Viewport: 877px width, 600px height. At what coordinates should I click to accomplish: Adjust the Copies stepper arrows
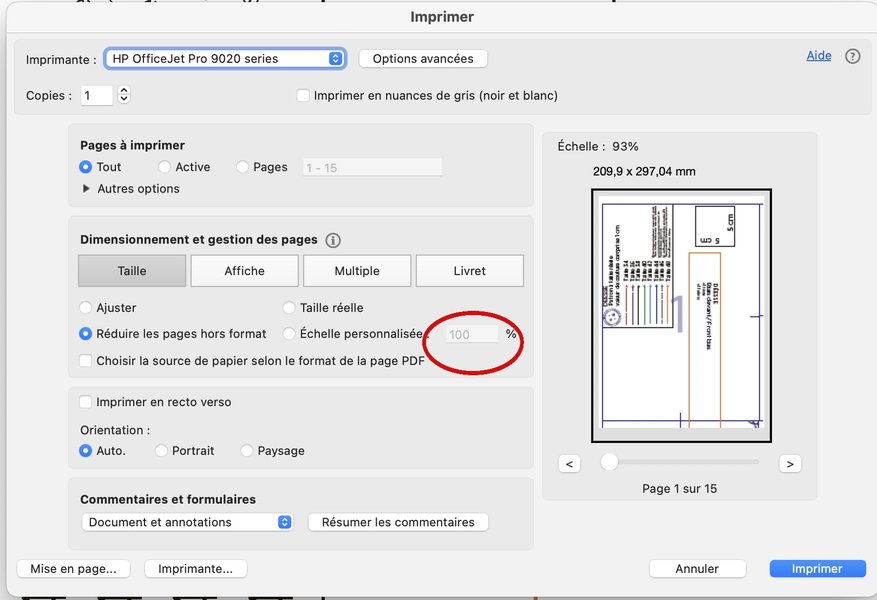pyautogui.click(x=124, y=95)
